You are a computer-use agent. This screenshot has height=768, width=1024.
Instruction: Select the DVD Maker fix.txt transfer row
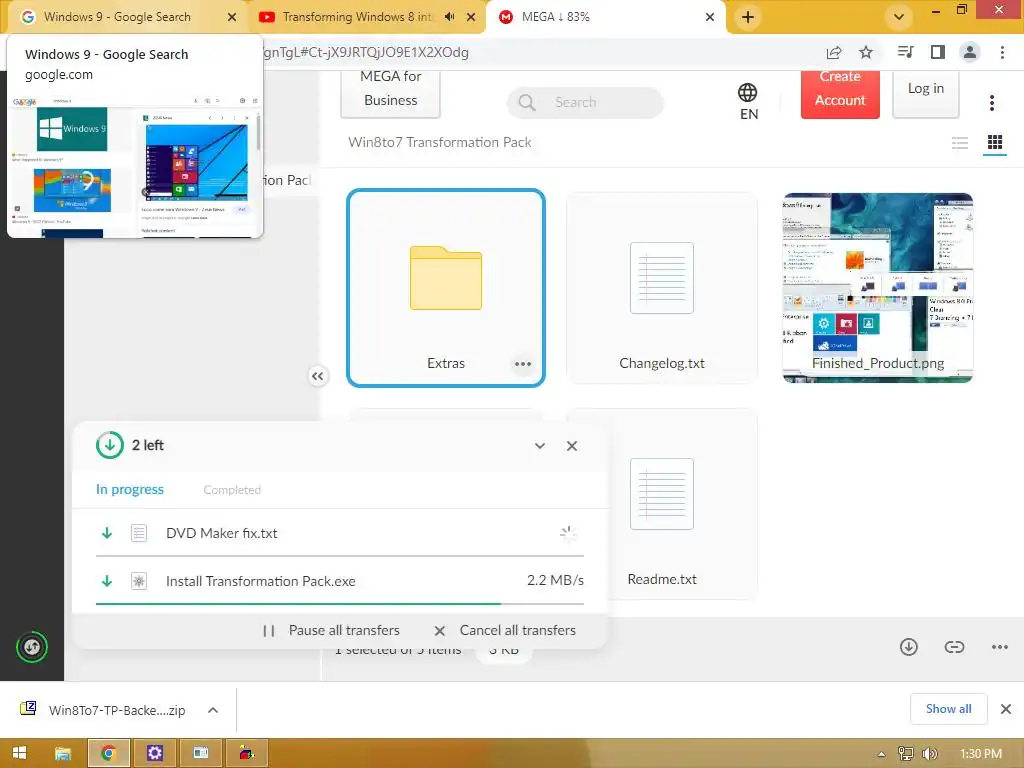click(x=340, y=533)
